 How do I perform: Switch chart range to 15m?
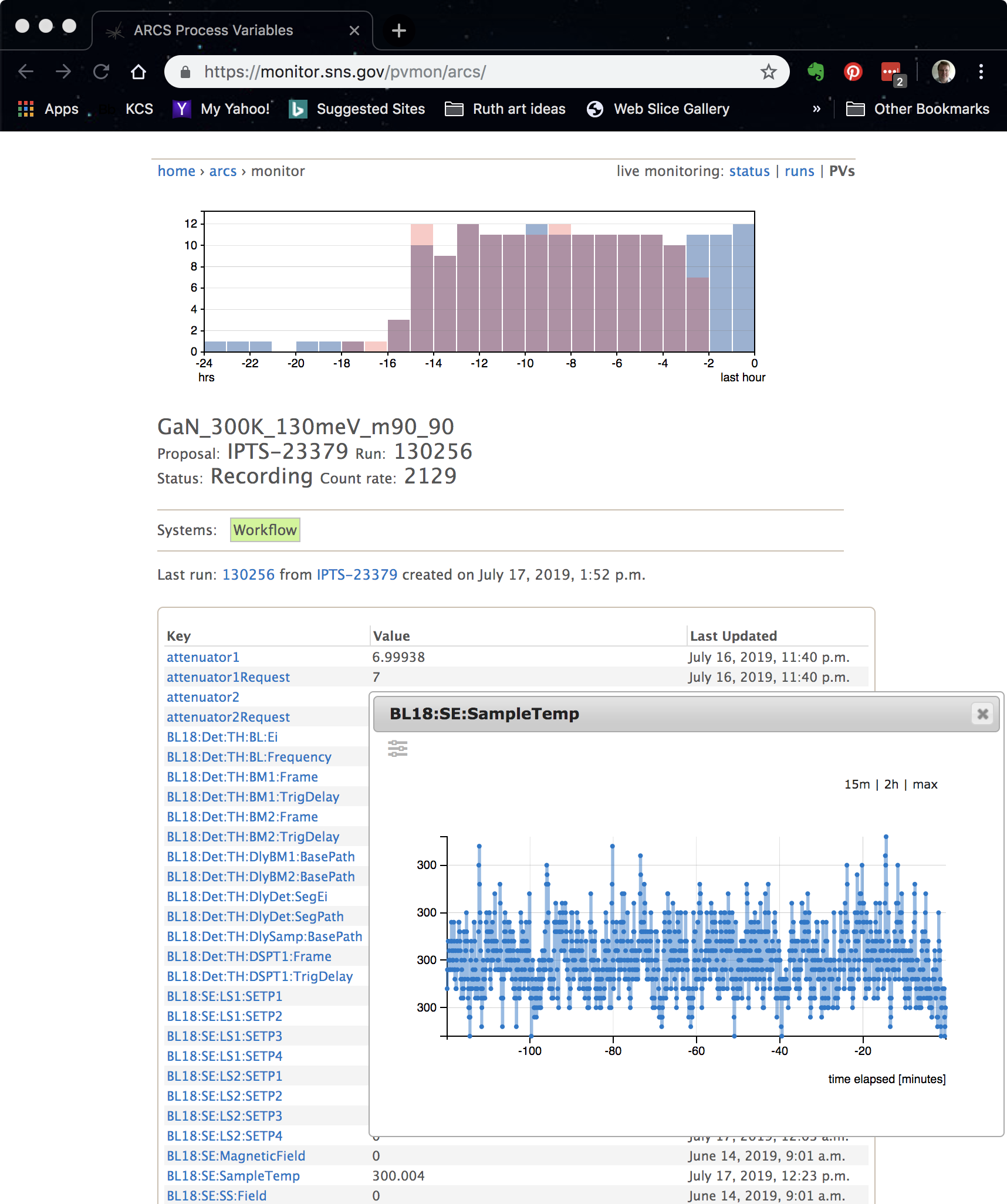tap(857, 784)
